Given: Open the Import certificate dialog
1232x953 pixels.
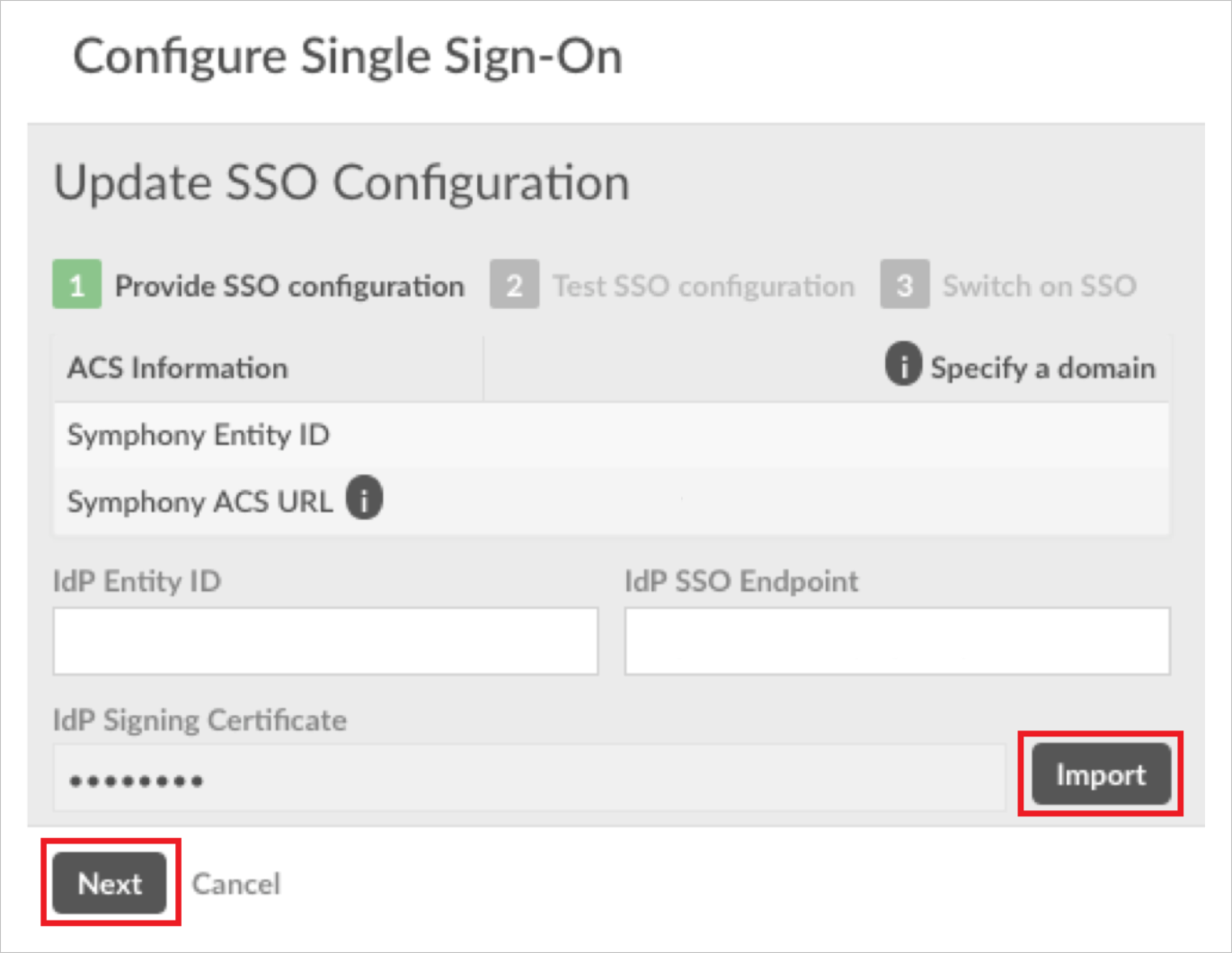Looking at the screenshot, I should [1101, 774].
